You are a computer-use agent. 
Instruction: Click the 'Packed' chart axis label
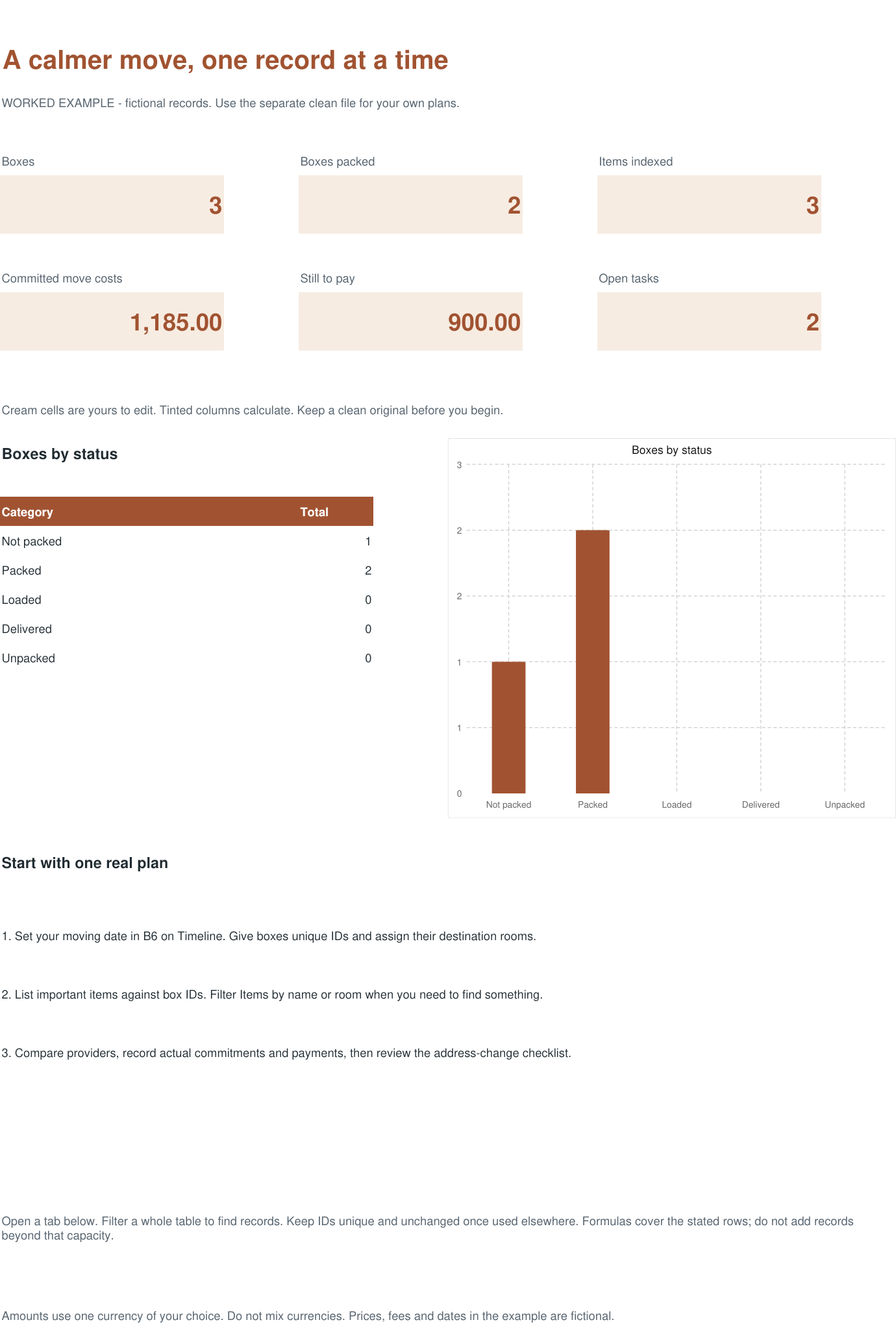pos(593,804)
